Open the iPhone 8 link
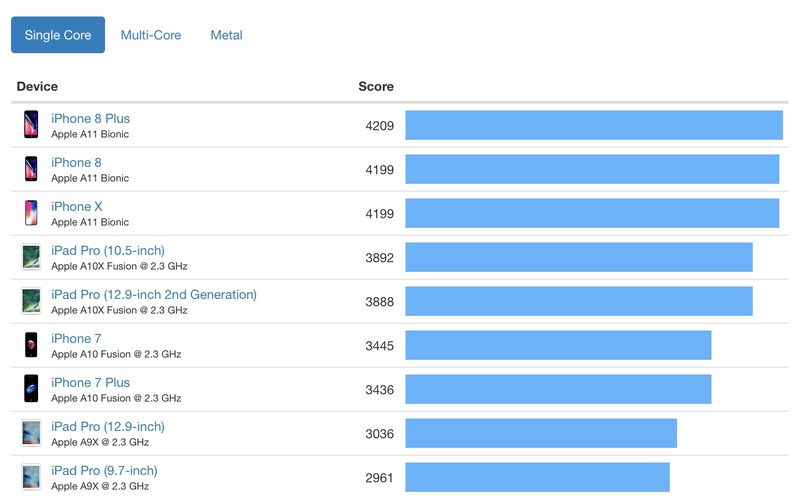This screenshot has height=496, width=800. click(x=76, y=162)
